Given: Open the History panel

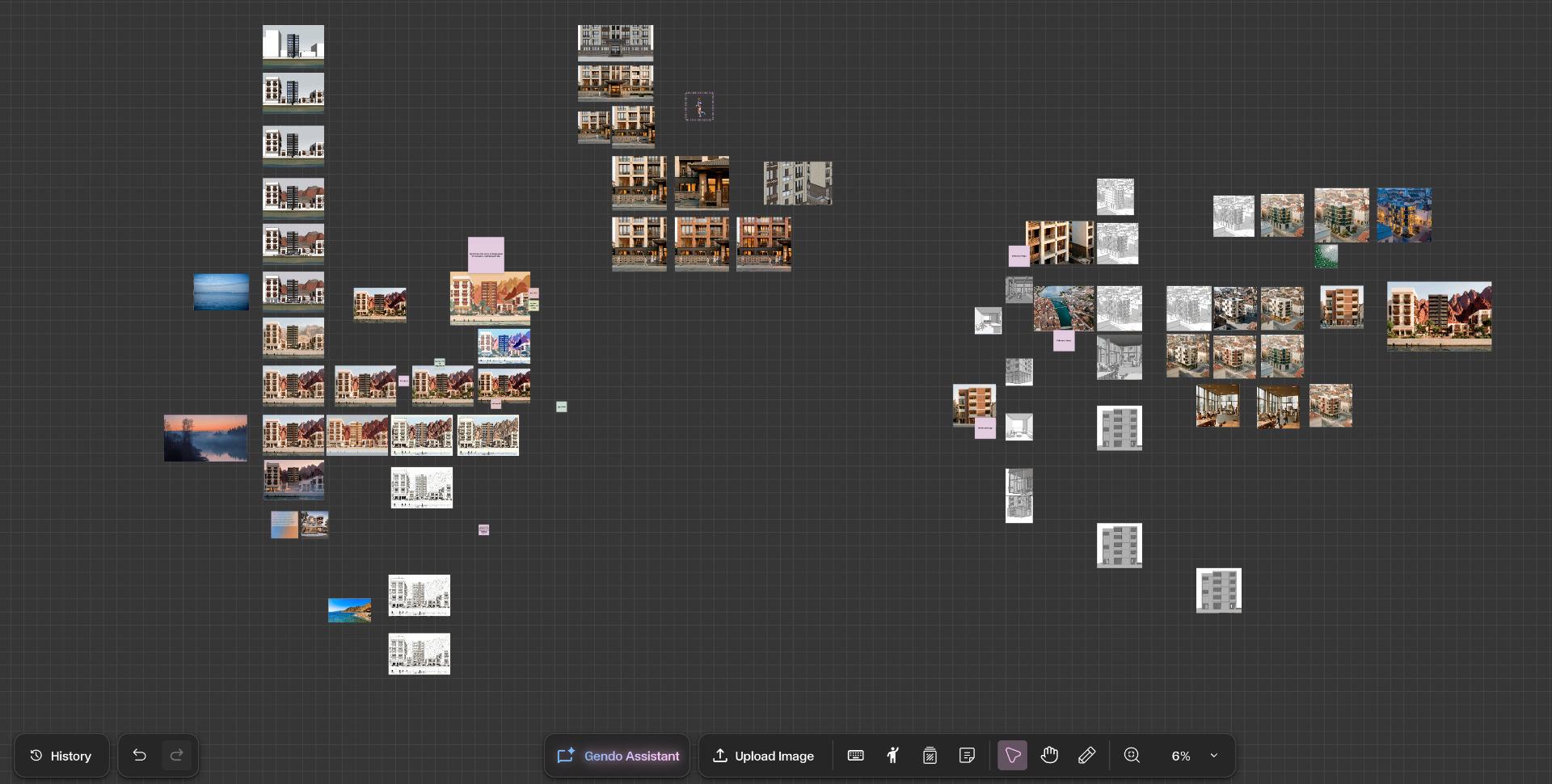Looking at the screenshot, I should 61,756.
